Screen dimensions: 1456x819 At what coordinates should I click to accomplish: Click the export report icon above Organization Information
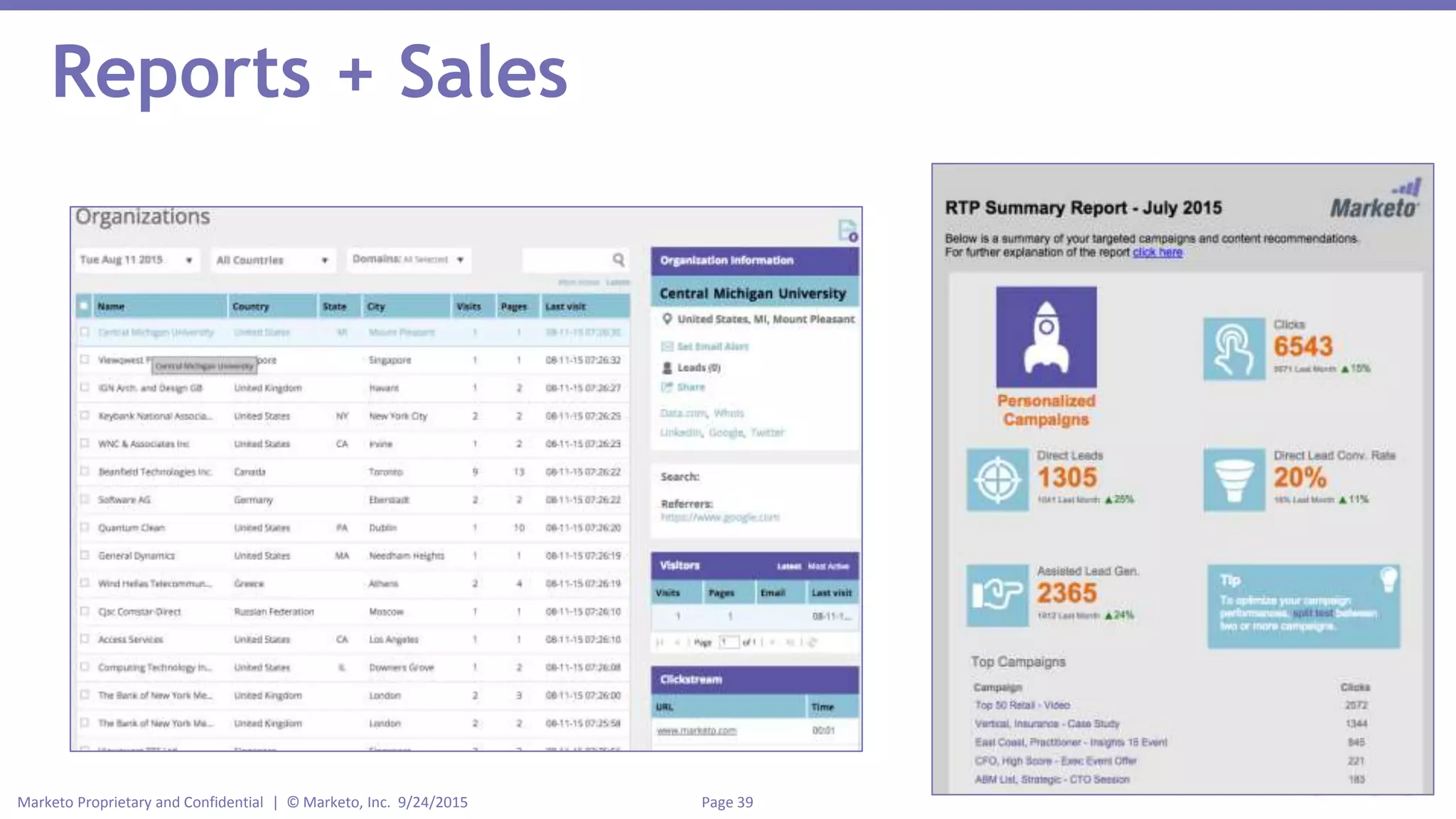point(847,230)
